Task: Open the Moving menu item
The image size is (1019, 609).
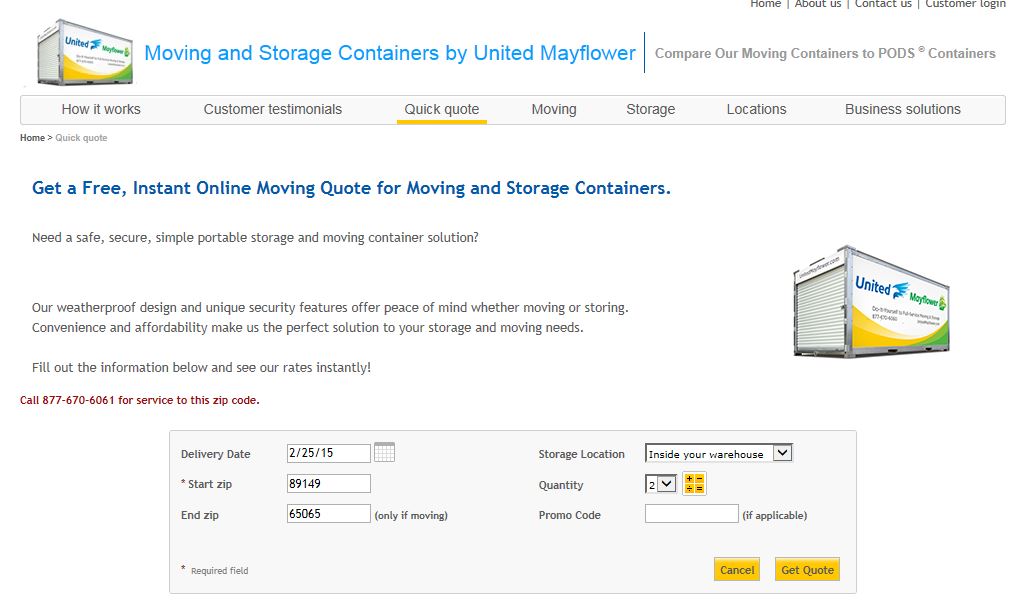Action: point(554,109)
